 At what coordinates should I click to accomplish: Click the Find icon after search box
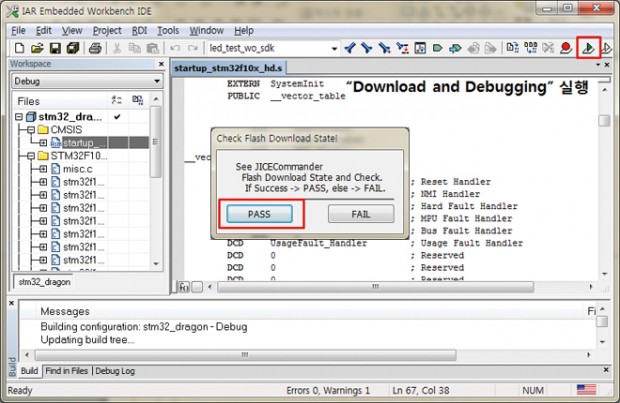coord(350,48)
